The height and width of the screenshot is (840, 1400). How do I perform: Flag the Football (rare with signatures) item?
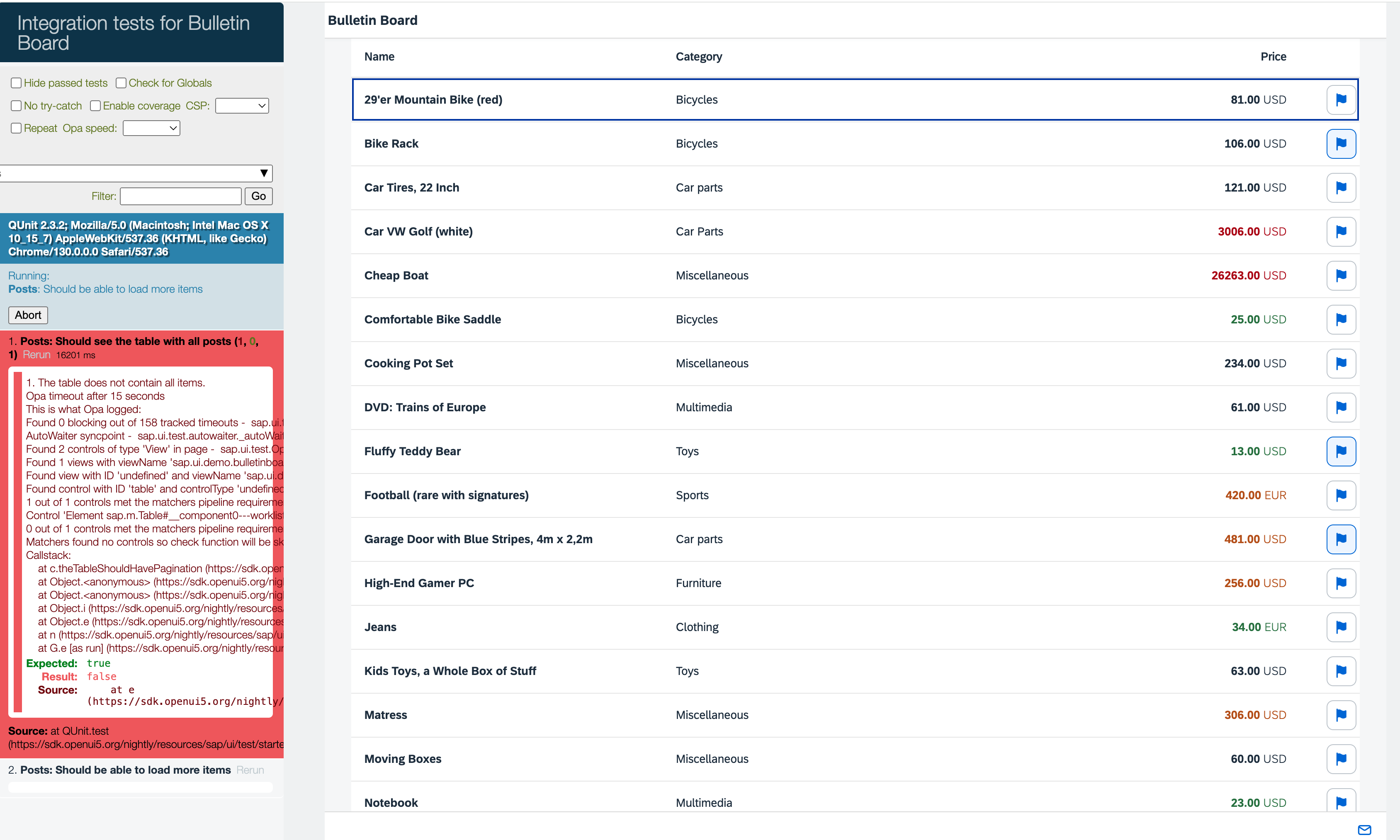coord(1341,495)
